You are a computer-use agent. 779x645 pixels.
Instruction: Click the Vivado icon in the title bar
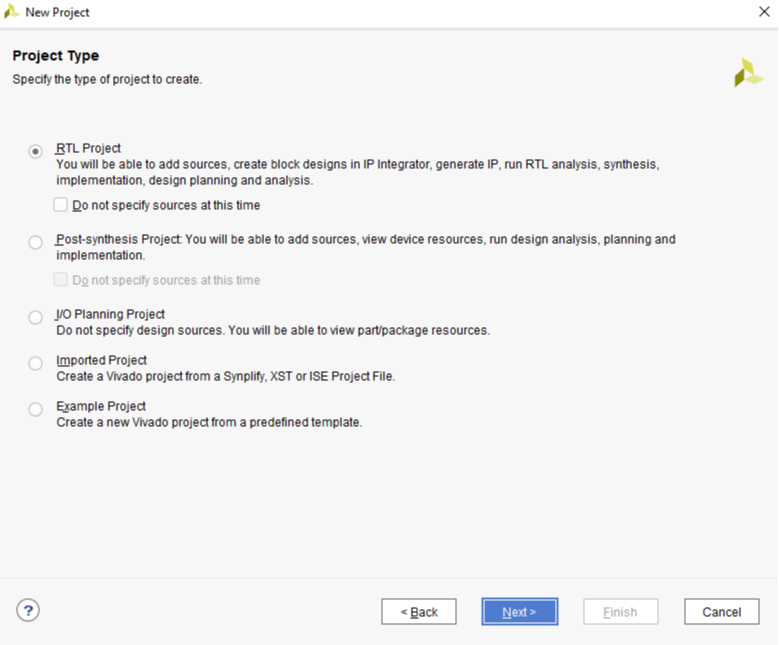point(12,12)
